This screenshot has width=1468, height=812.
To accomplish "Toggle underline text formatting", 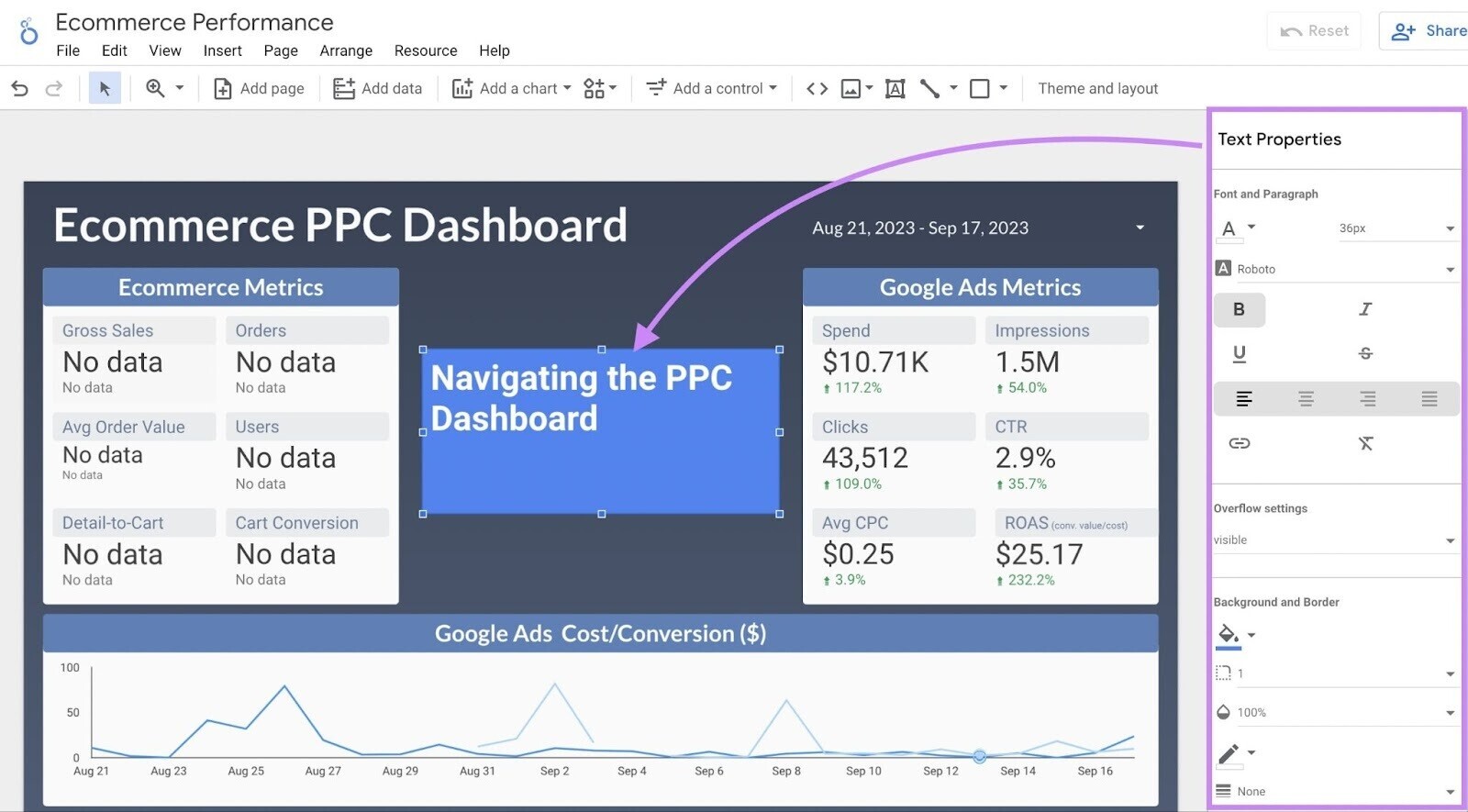I will [1239, 353].
